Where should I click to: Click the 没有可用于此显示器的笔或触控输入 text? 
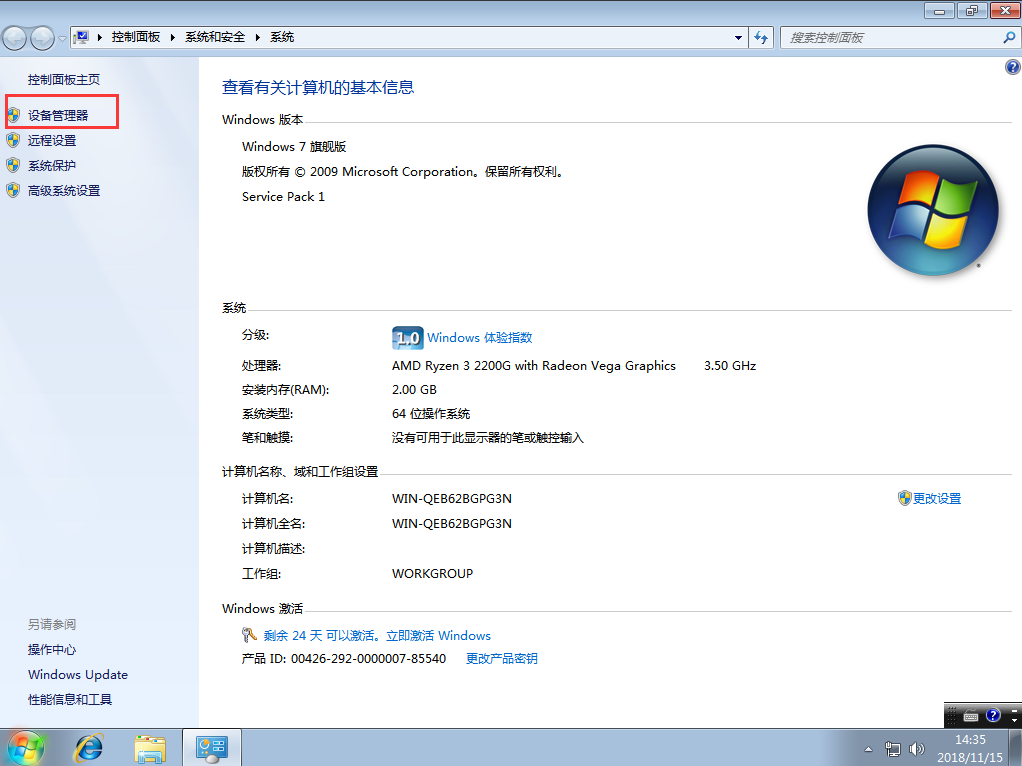coord(488,437)
